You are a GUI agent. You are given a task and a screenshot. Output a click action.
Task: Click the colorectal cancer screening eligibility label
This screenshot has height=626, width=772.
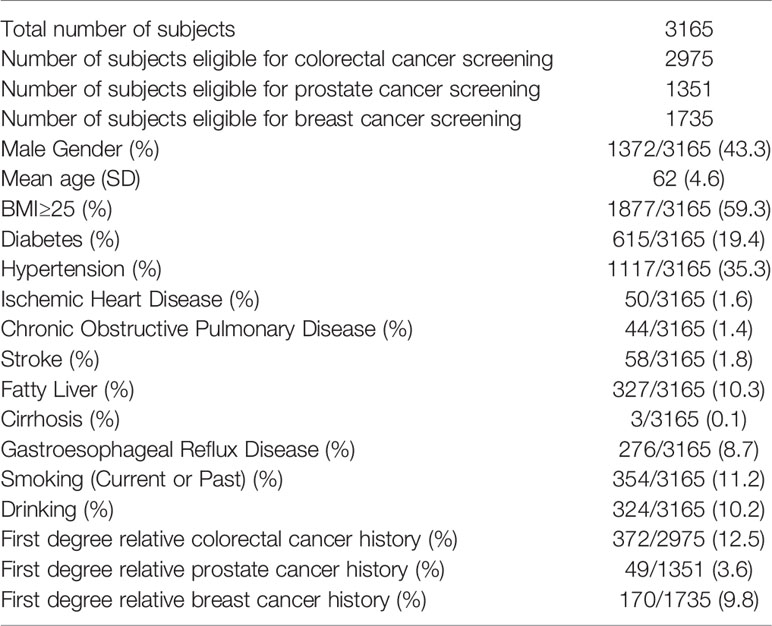pyautogui.click(x=277, y=60)
